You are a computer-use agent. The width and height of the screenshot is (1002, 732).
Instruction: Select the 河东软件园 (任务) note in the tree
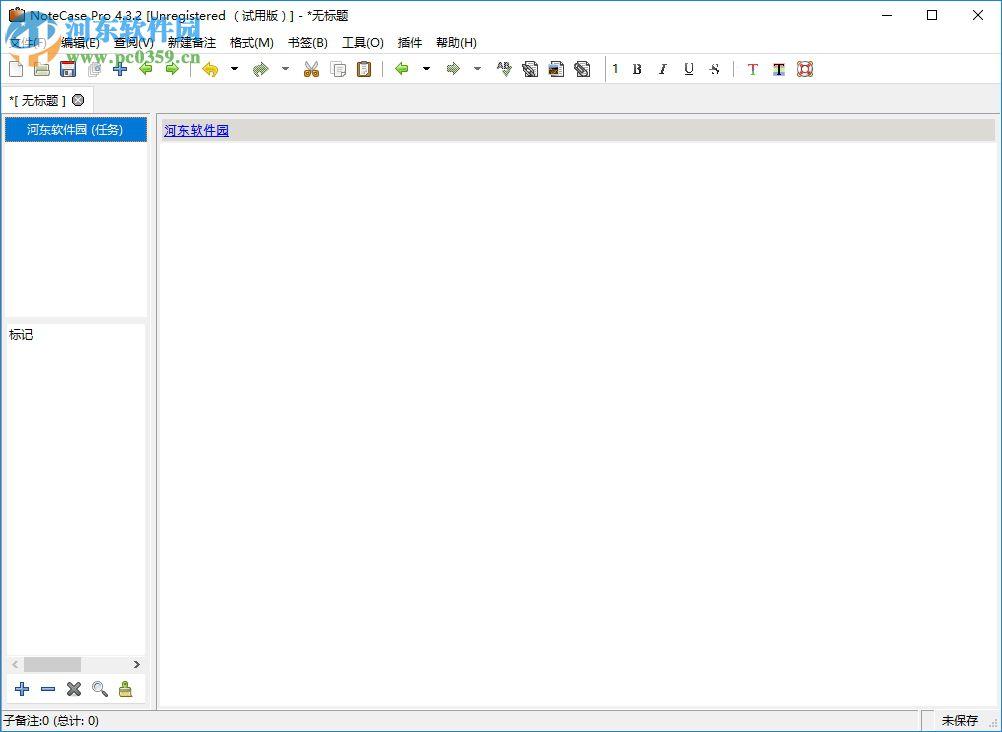click(x=75, y=129)
